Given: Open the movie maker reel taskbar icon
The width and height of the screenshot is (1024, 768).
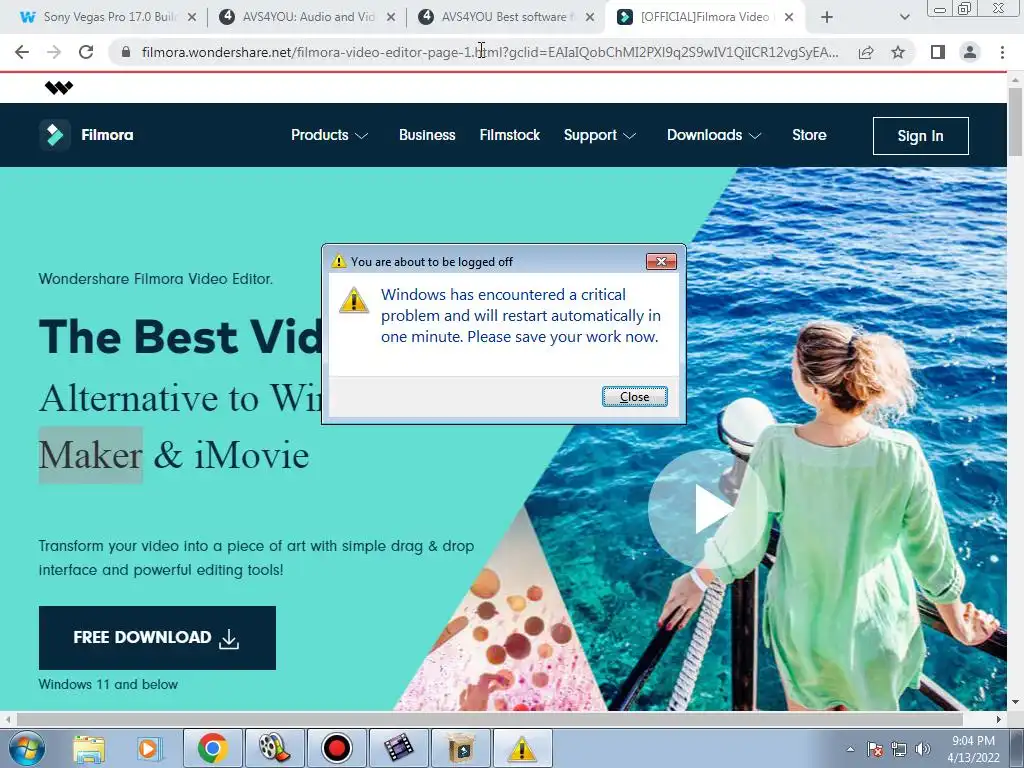Looking at the screenshot, I should (274, 748).
